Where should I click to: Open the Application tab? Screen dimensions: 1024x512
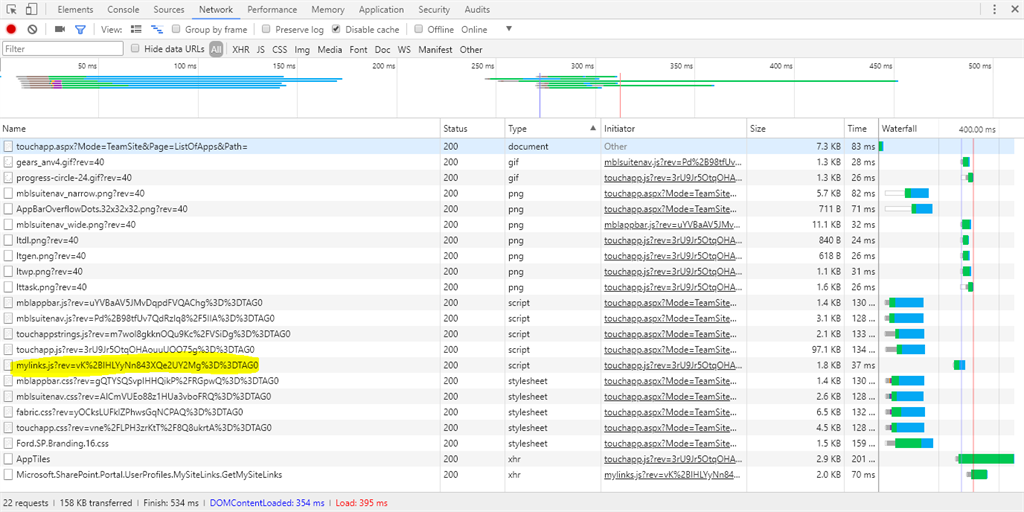tap(381, 10)
